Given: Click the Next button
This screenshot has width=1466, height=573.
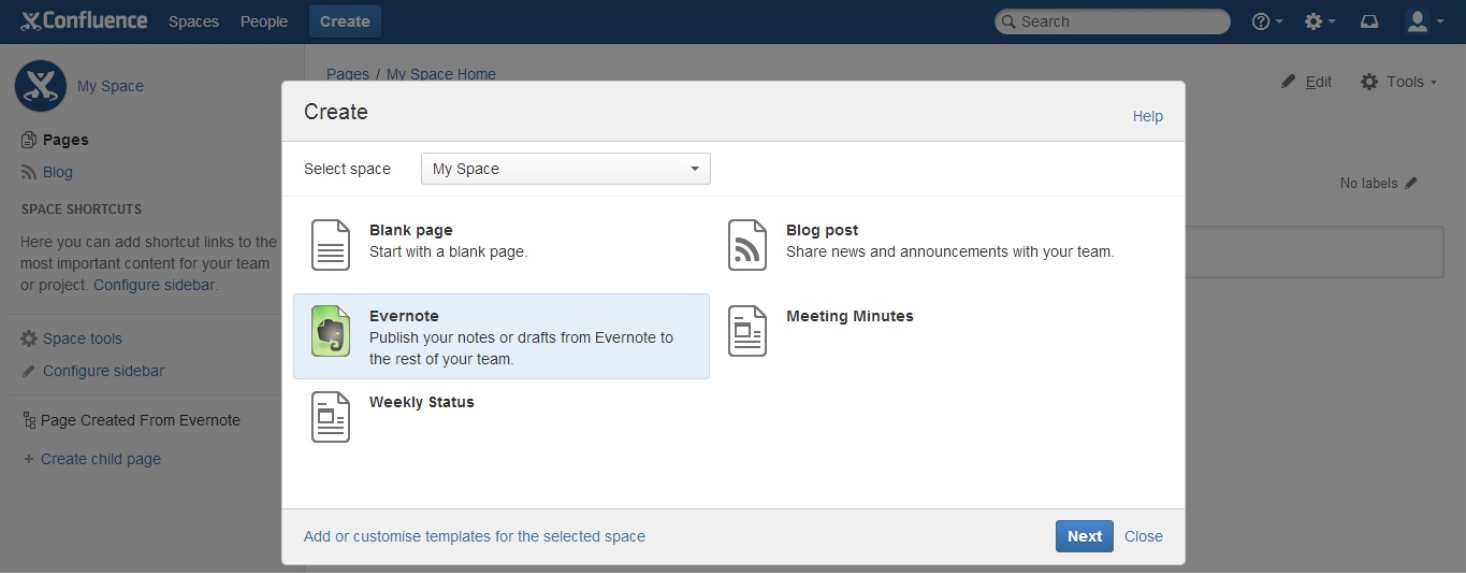Looking at the screenshot, I should click(1084, 536).
